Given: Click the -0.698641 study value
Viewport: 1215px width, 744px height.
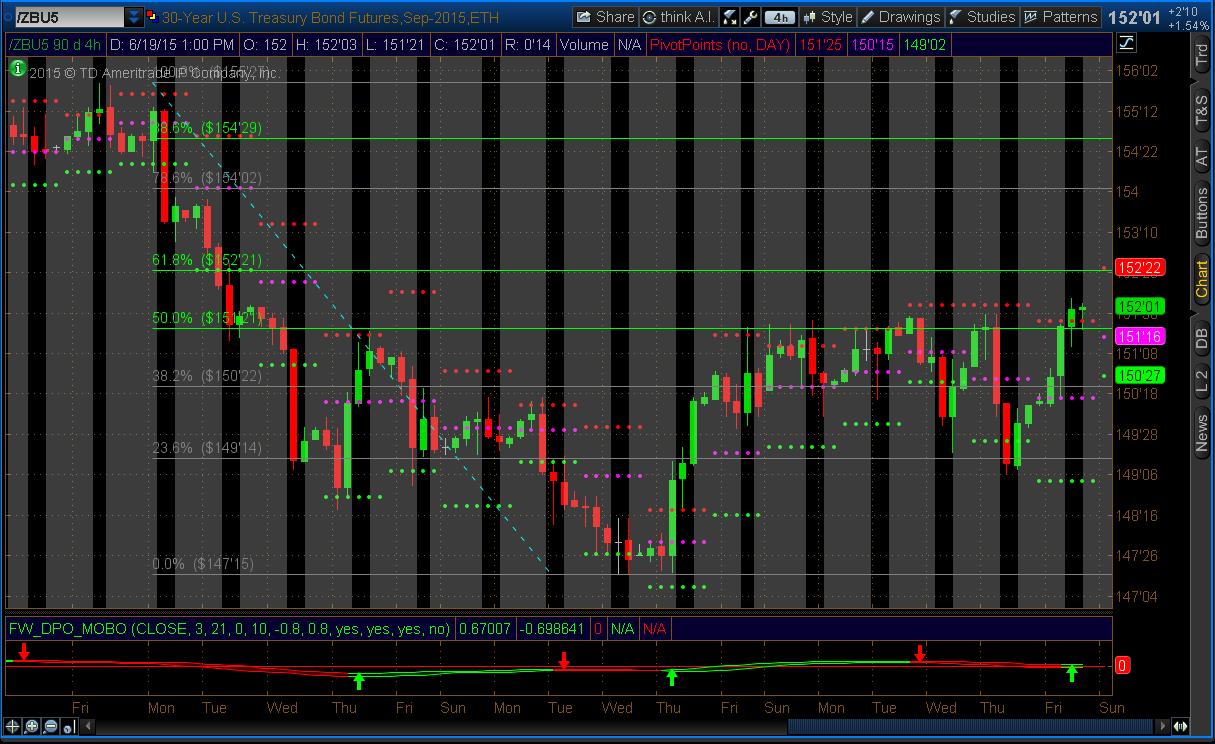Looking at the screenshot, I should coord(553,629).
